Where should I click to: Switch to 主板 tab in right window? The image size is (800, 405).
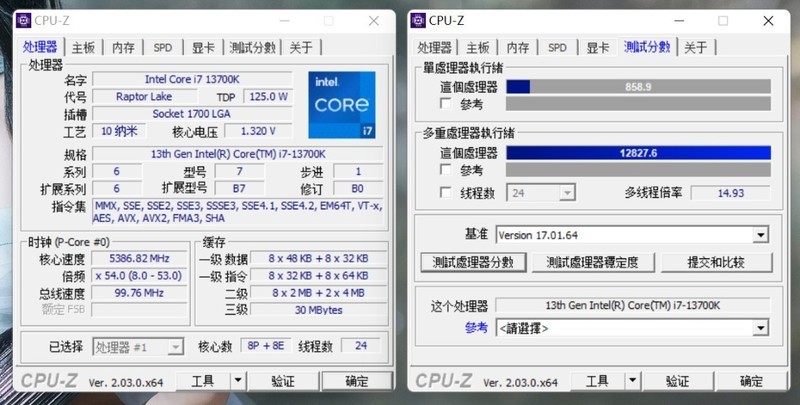478,48
